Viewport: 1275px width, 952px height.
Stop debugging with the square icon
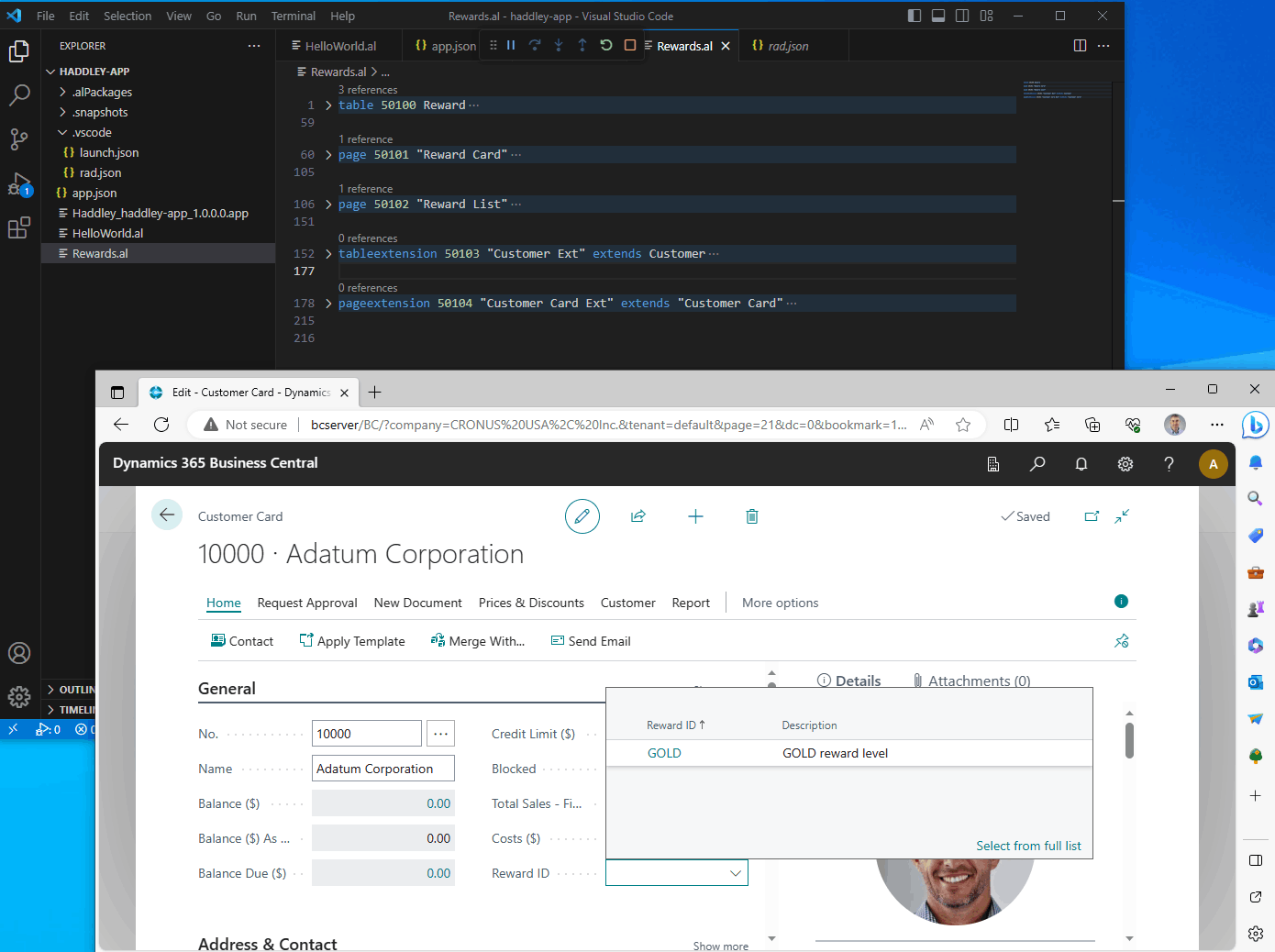point(630,45)
